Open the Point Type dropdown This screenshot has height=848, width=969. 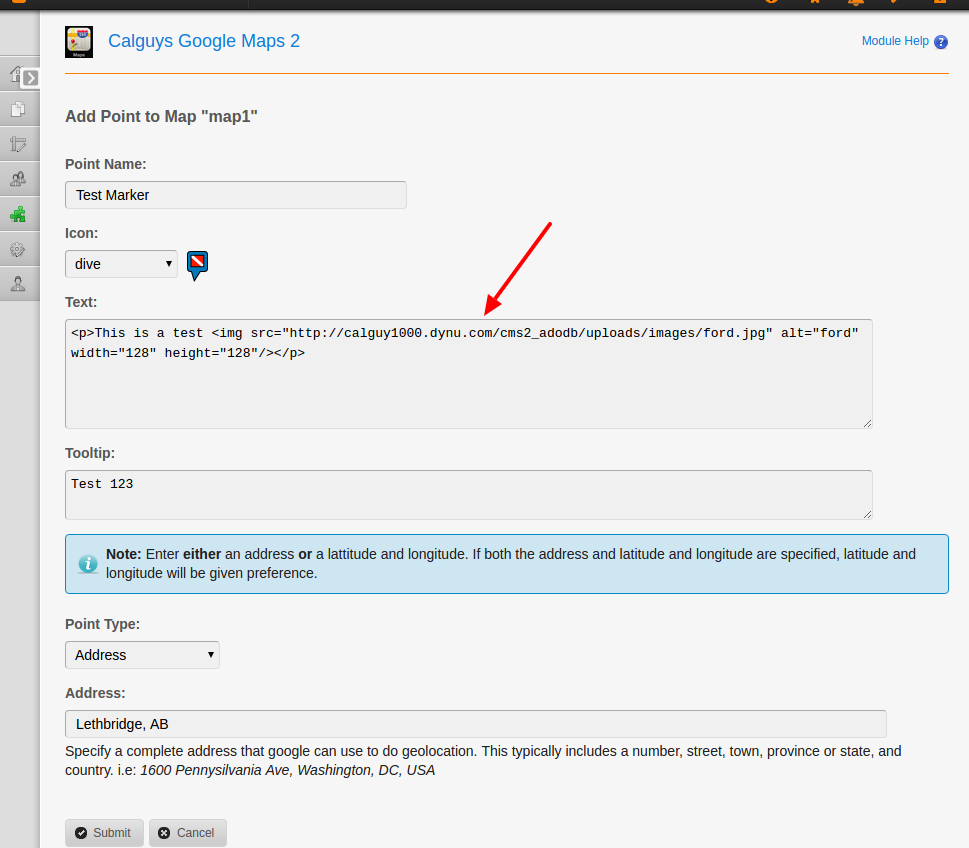[142, 655]
